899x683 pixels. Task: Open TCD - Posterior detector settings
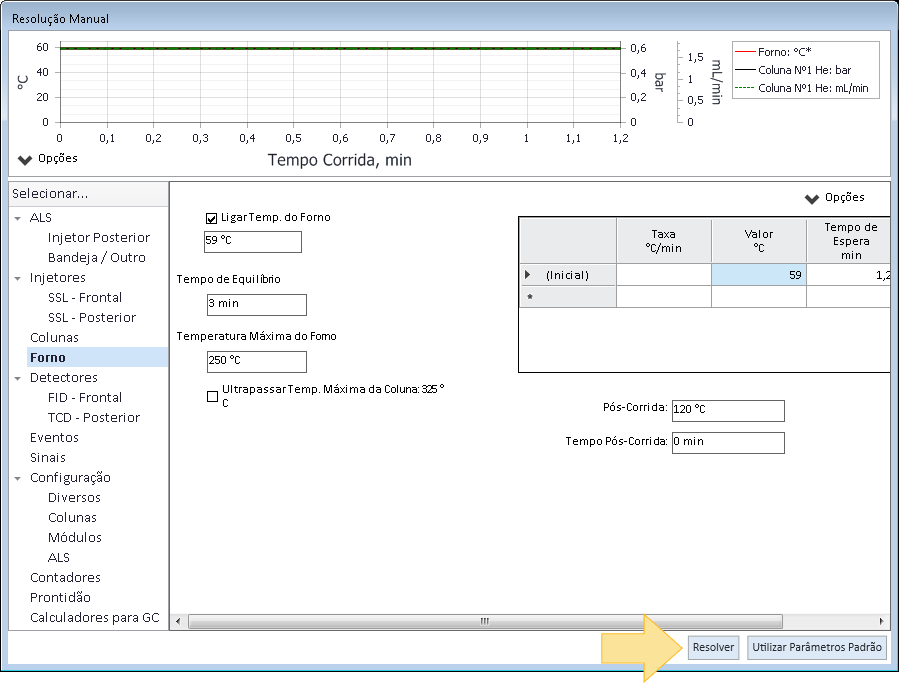pyautogui.click(x=93, y=417)
